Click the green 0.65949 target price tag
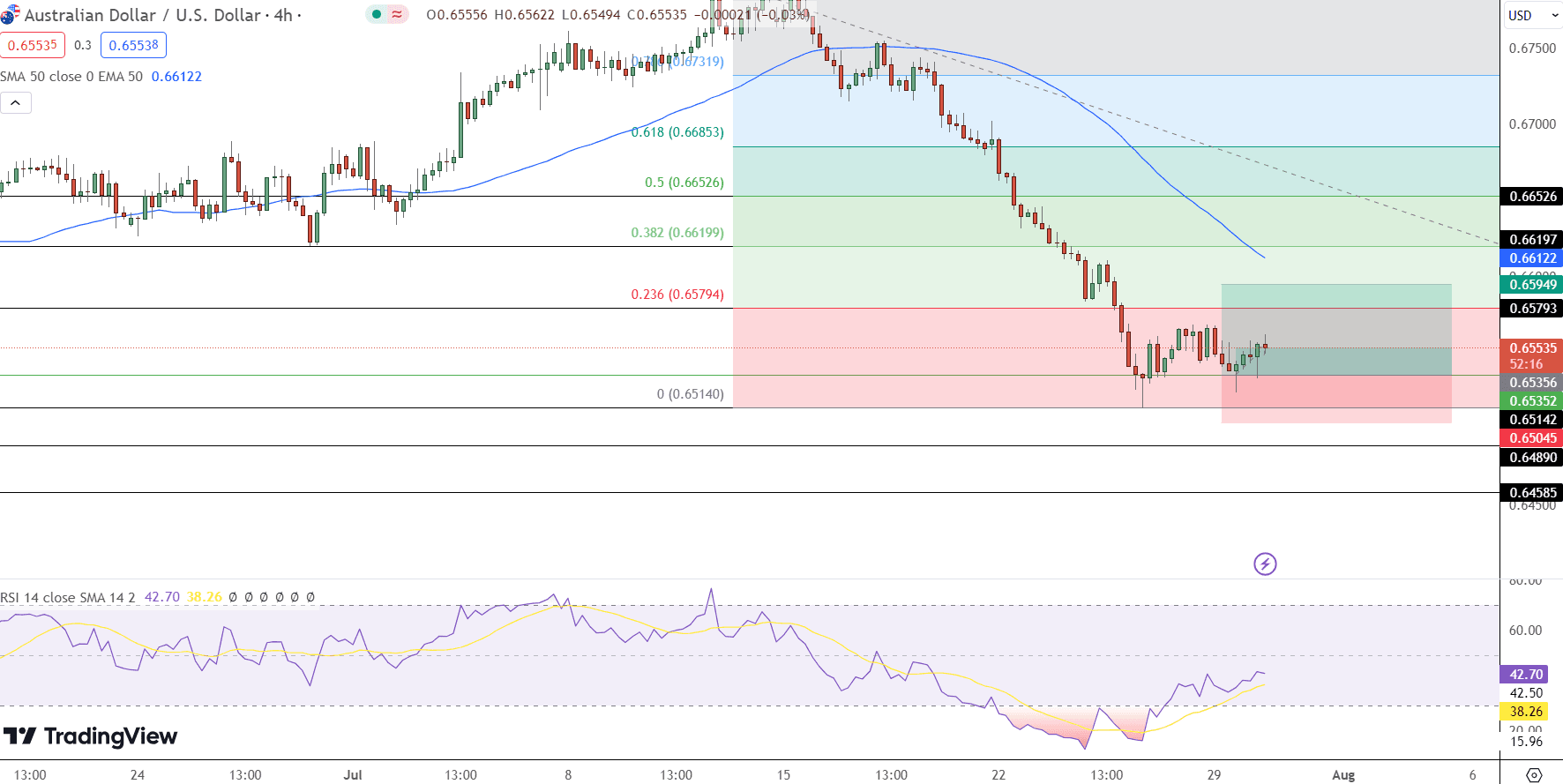1563x784 pixels. tap(1532, 284)
